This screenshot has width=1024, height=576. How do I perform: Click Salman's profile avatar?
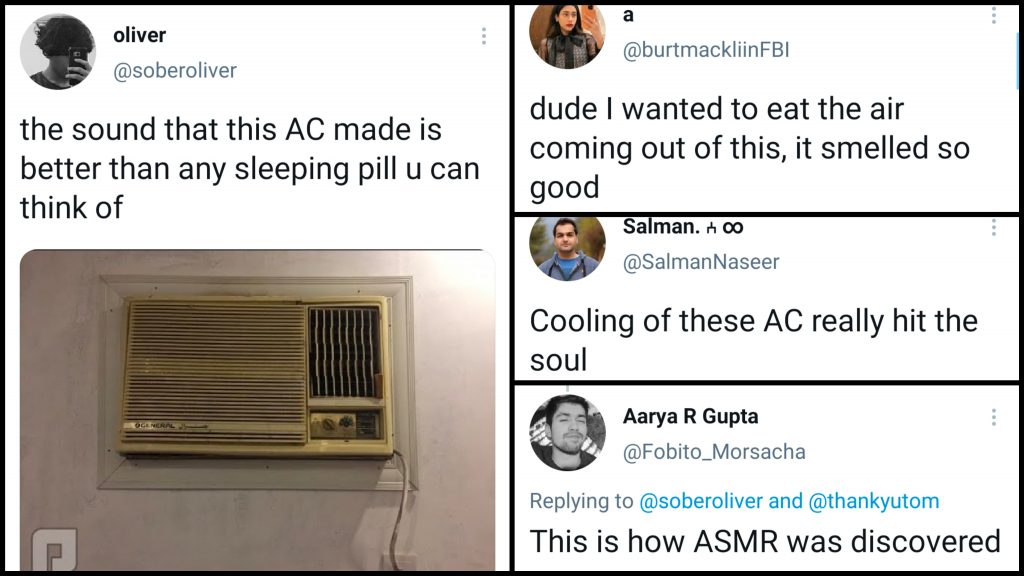click(567, 248)
